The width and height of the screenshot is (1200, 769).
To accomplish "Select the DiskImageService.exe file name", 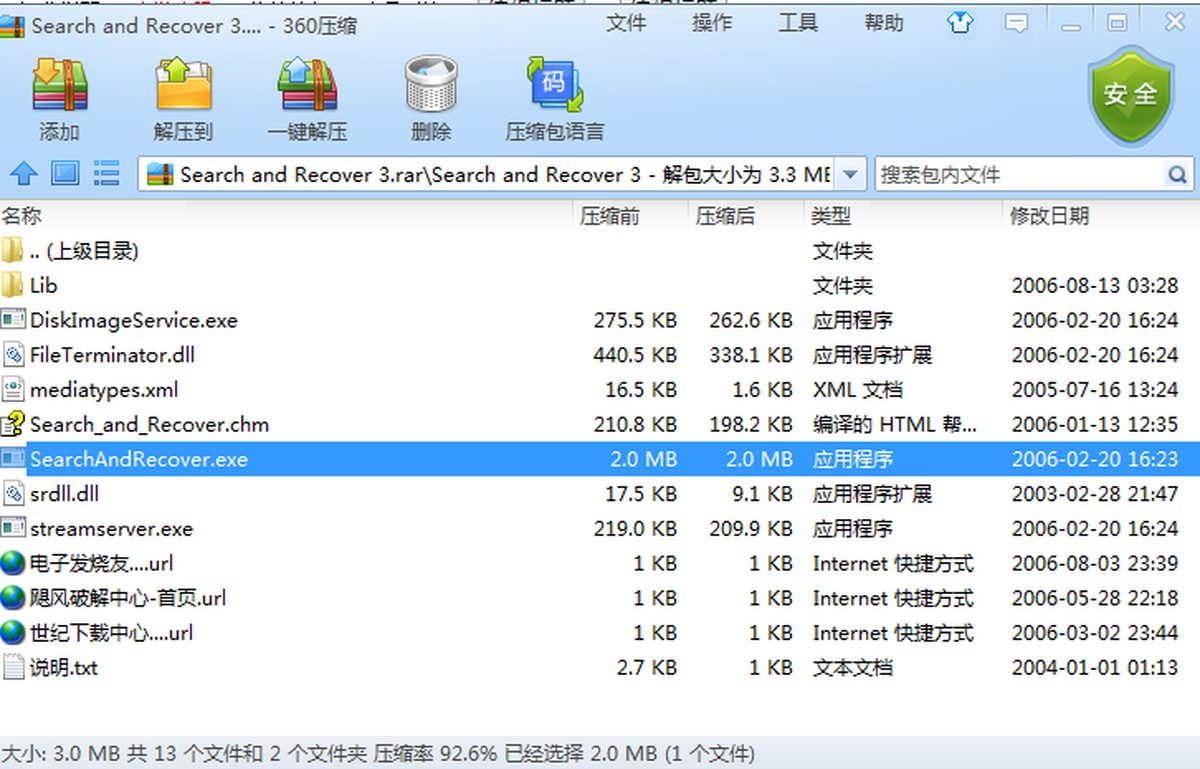I will pos(134,321).
